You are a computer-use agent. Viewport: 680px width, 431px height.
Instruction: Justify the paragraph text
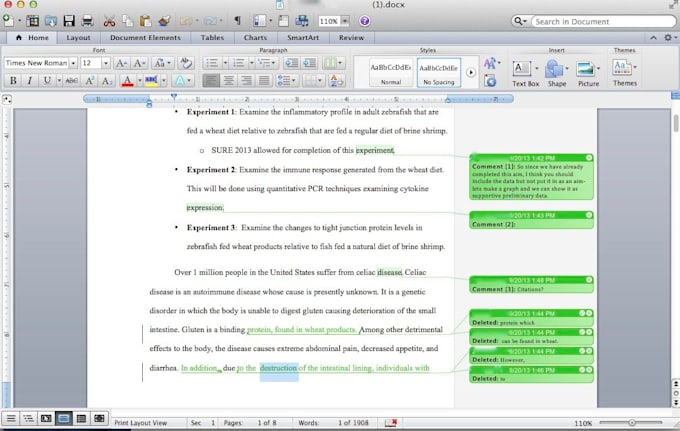tap(264, 81)
